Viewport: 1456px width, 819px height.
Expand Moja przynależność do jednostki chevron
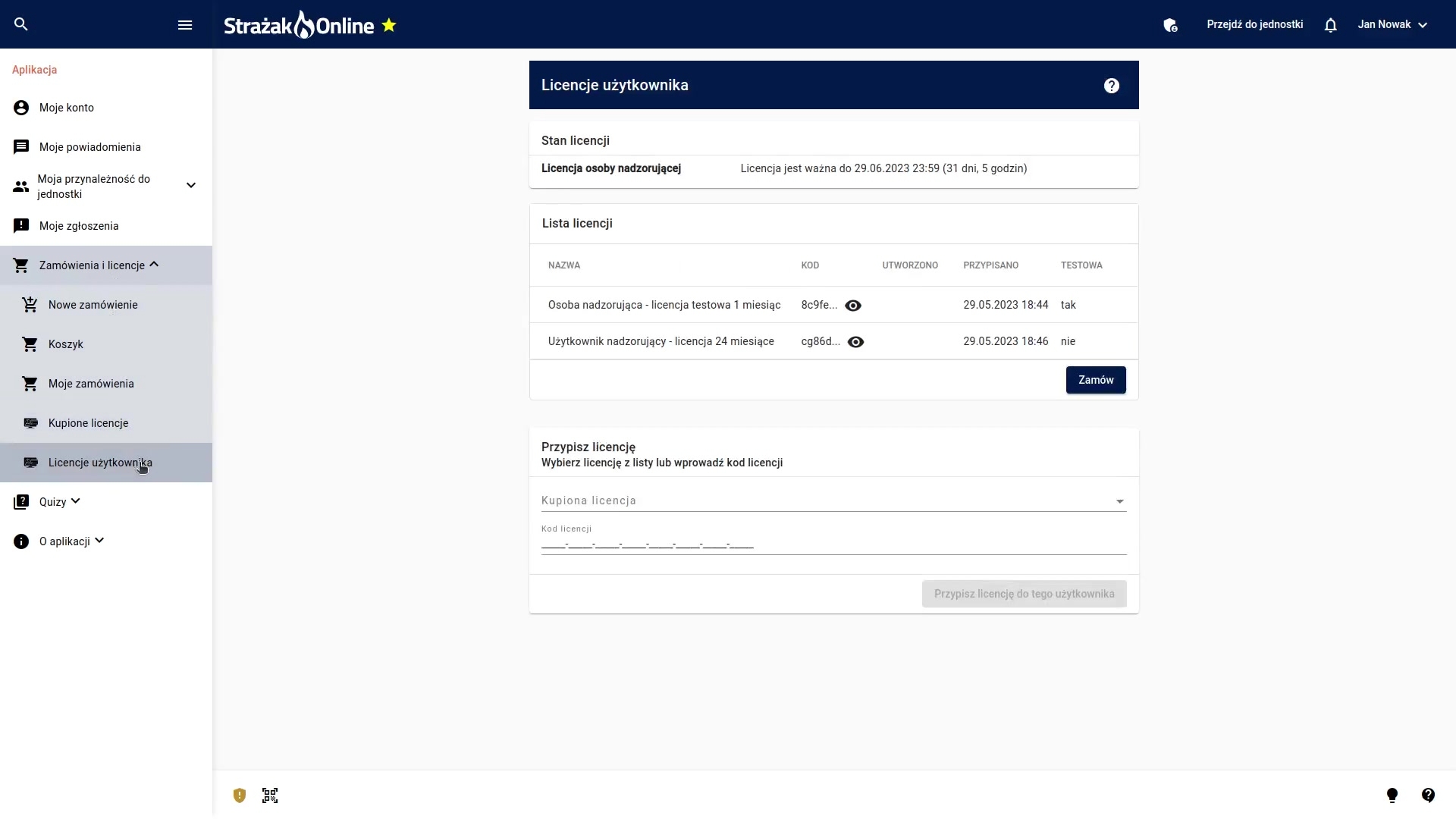pyautogui.click(x=191, y=185)
